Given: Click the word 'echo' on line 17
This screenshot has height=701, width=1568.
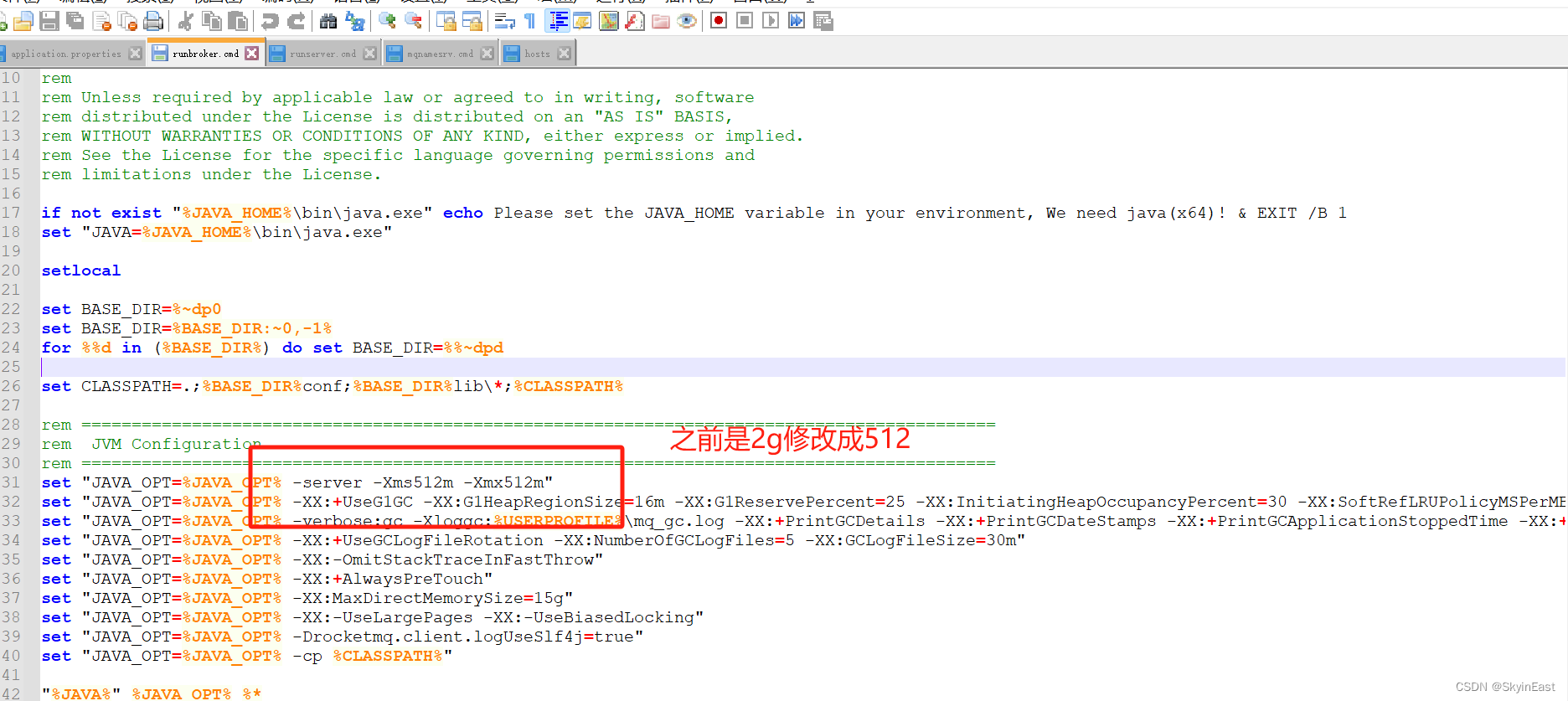Looking at the screenshot, I should coord(463,213).
